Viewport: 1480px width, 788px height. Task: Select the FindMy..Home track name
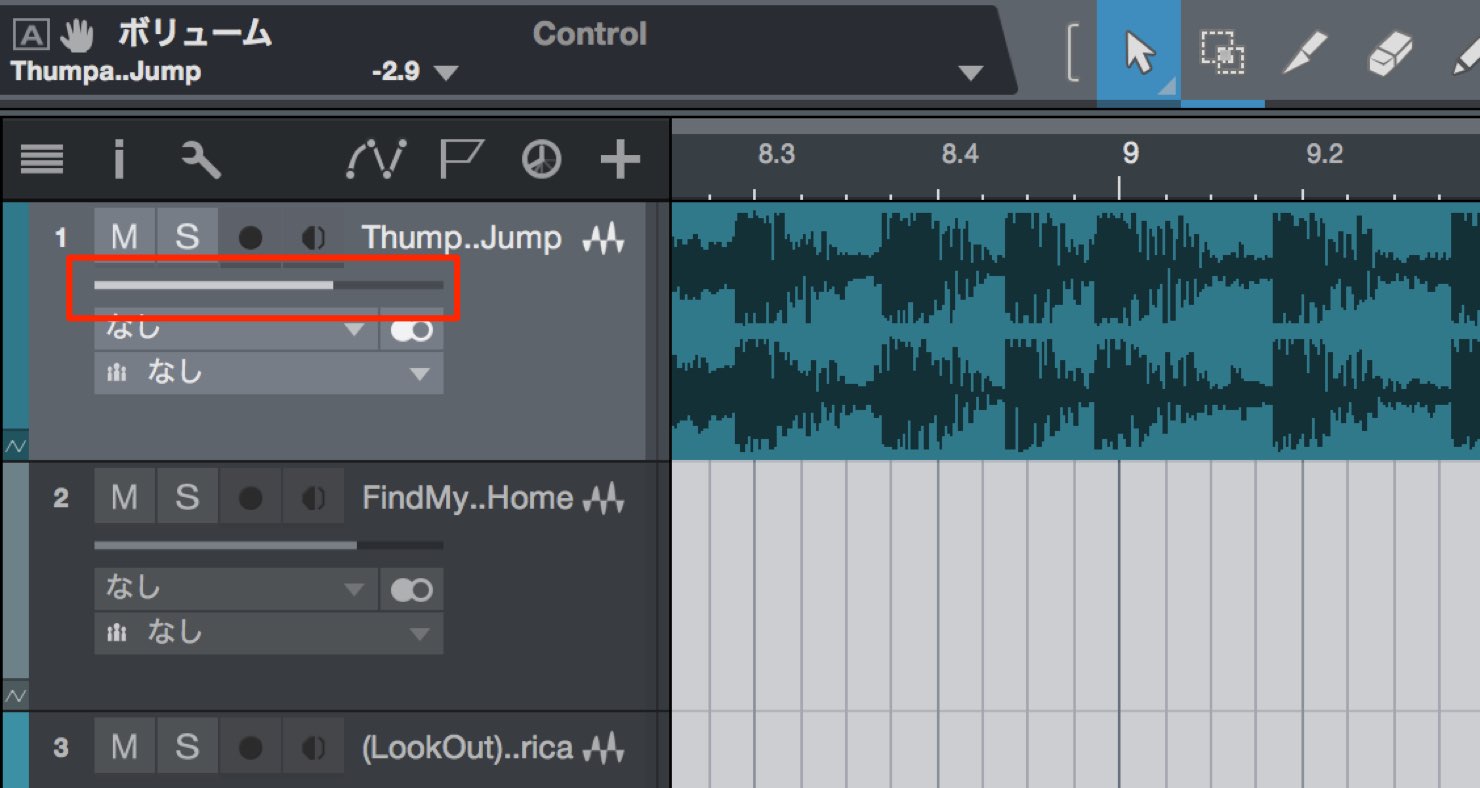(467, 498)
